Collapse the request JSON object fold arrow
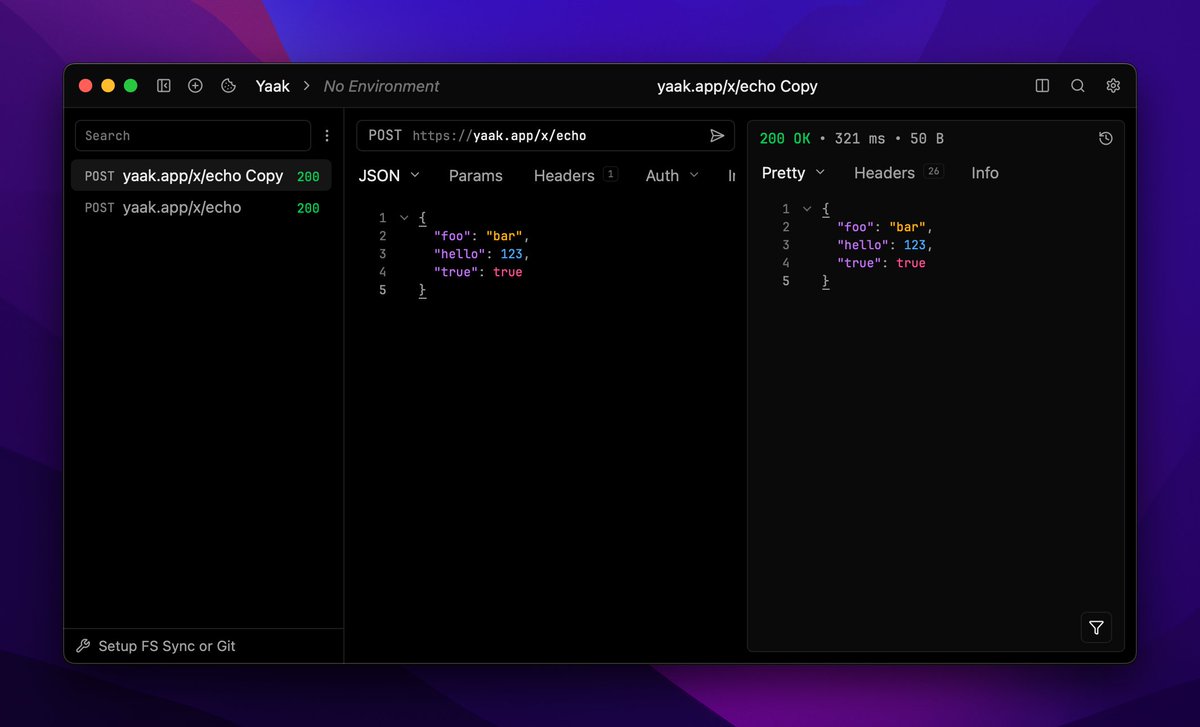 click(404, 217)
